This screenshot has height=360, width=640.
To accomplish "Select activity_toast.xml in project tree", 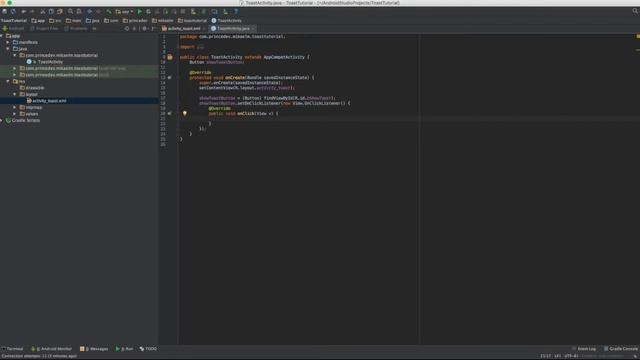I will [x=47, y=101].
